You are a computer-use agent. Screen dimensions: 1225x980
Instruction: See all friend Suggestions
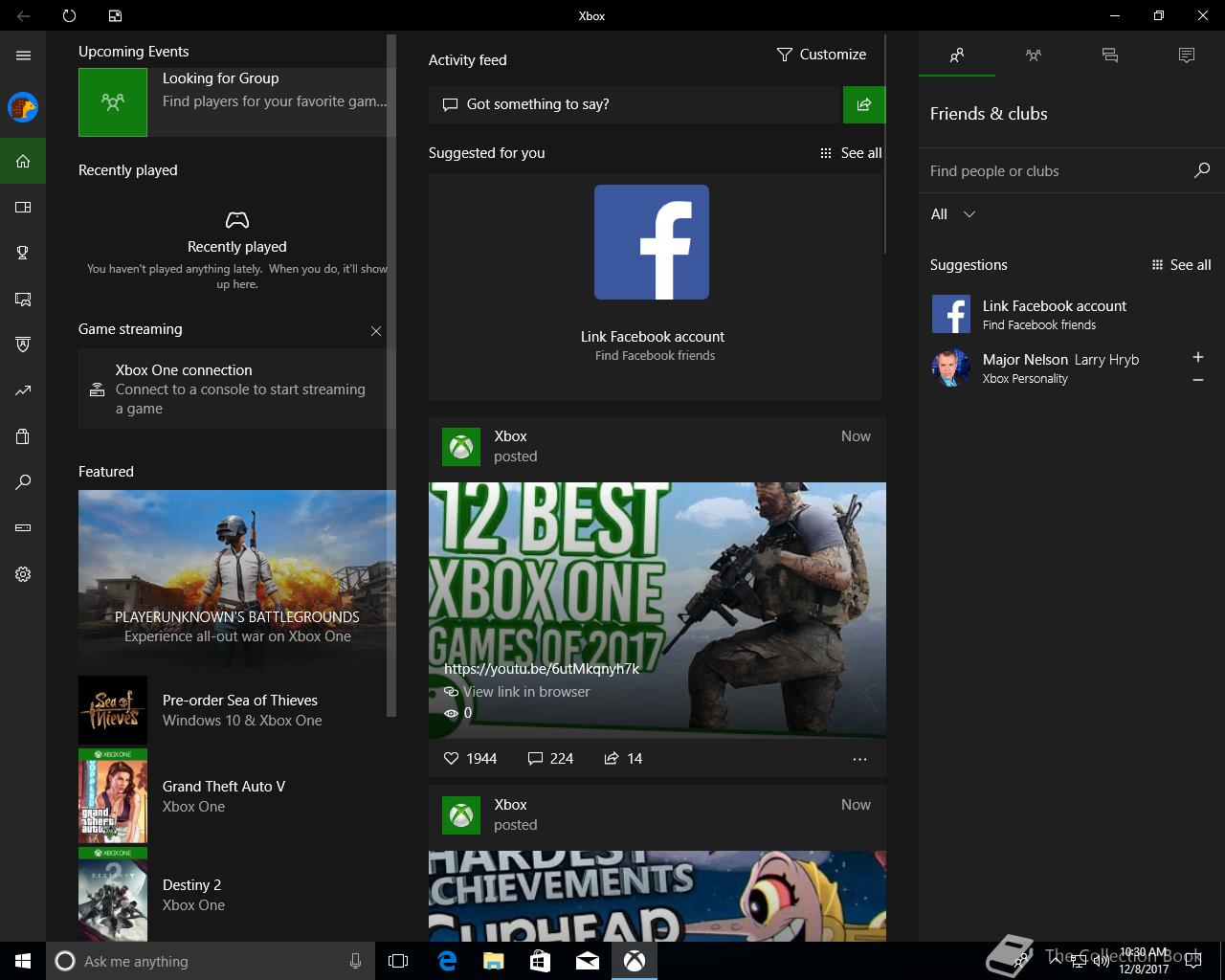click(1182, 265)
